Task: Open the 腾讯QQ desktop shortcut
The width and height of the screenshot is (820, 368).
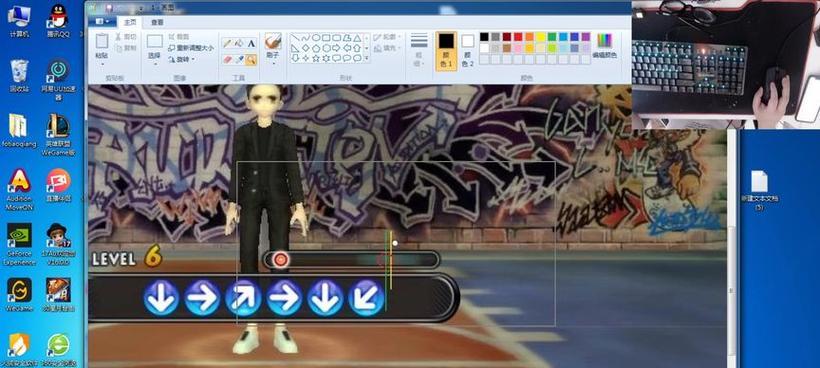Action: (58, 21)
